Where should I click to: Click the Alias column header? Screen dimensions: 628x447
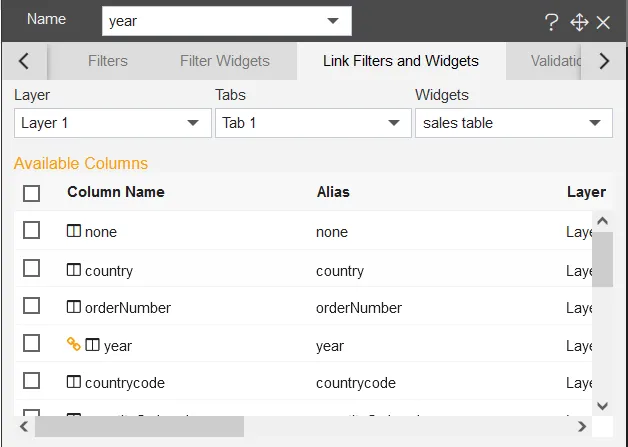[333, 192]
